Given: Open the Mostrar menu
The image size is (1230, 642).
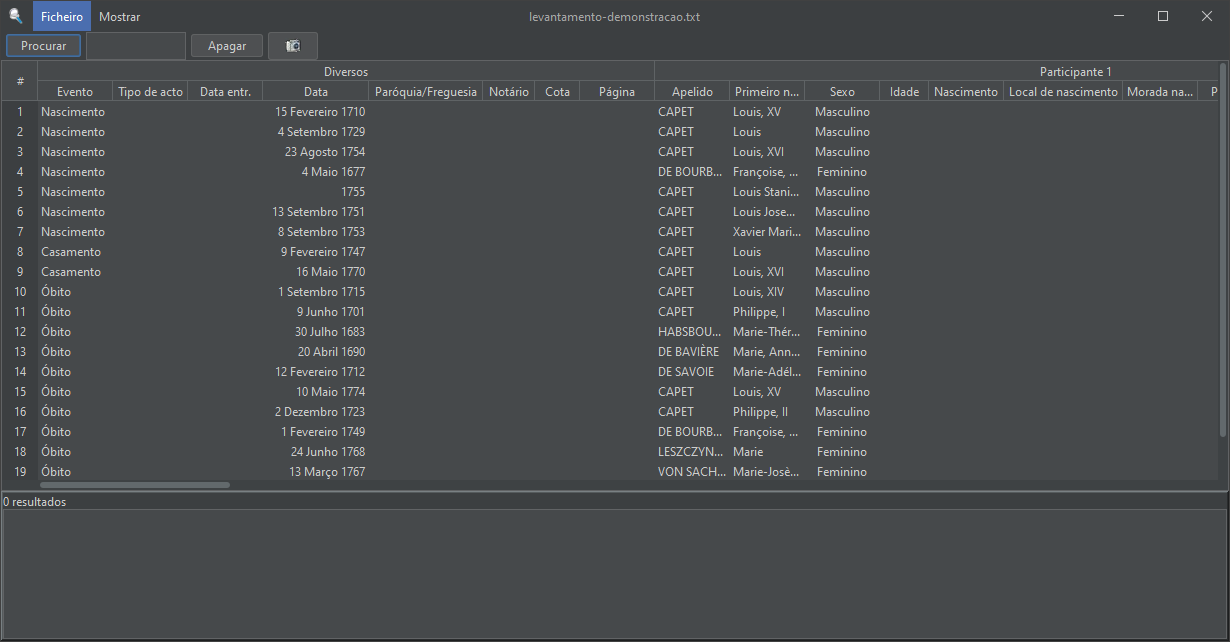Looking at the screenshot, I should 119,16.
